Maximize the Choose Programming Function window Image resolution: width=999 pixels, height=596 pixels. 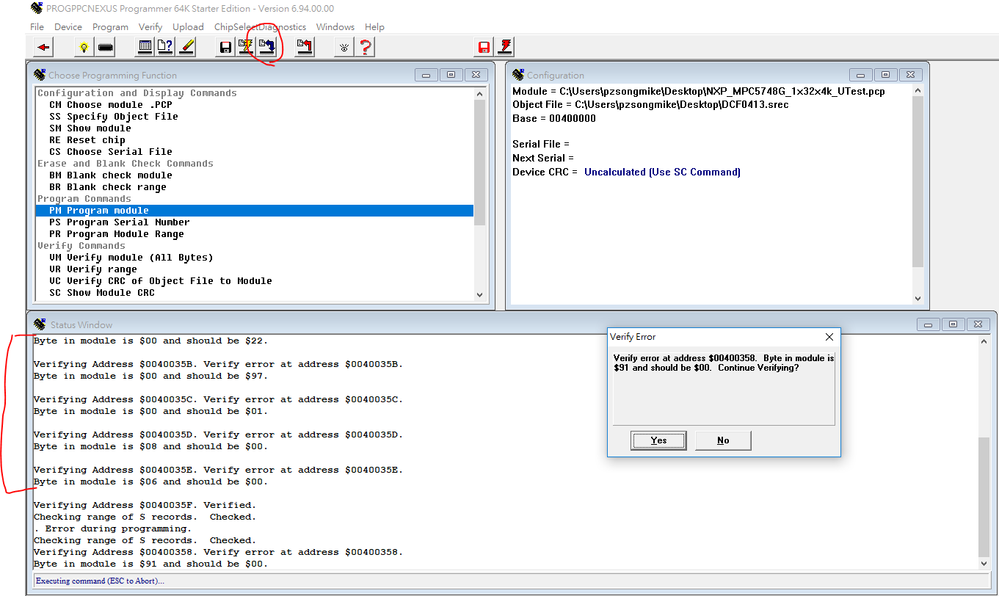click(451, 75)
